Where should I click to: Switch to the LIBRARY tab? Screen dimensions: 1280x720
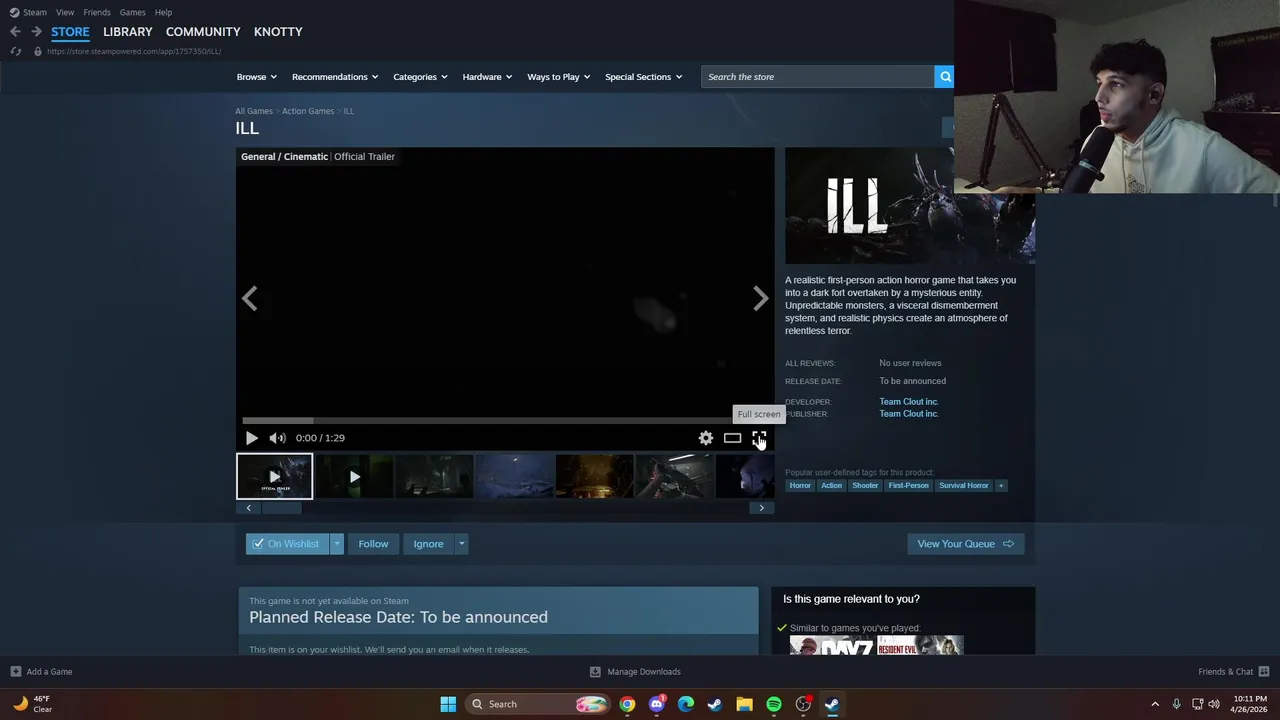(x=128, y=32)
